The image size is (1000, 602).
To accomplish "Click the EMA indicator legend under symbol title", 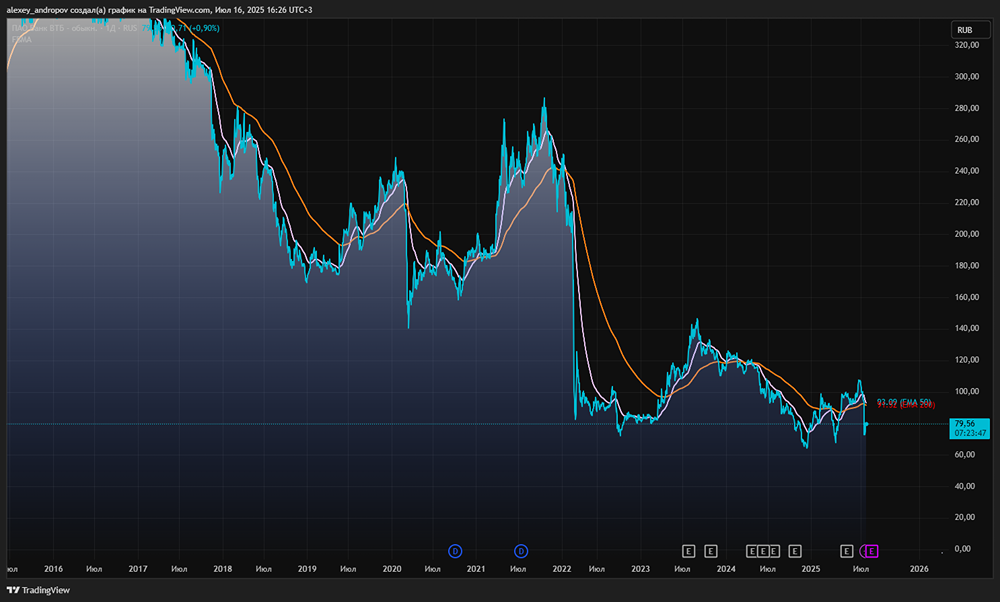I will [20, 40].
